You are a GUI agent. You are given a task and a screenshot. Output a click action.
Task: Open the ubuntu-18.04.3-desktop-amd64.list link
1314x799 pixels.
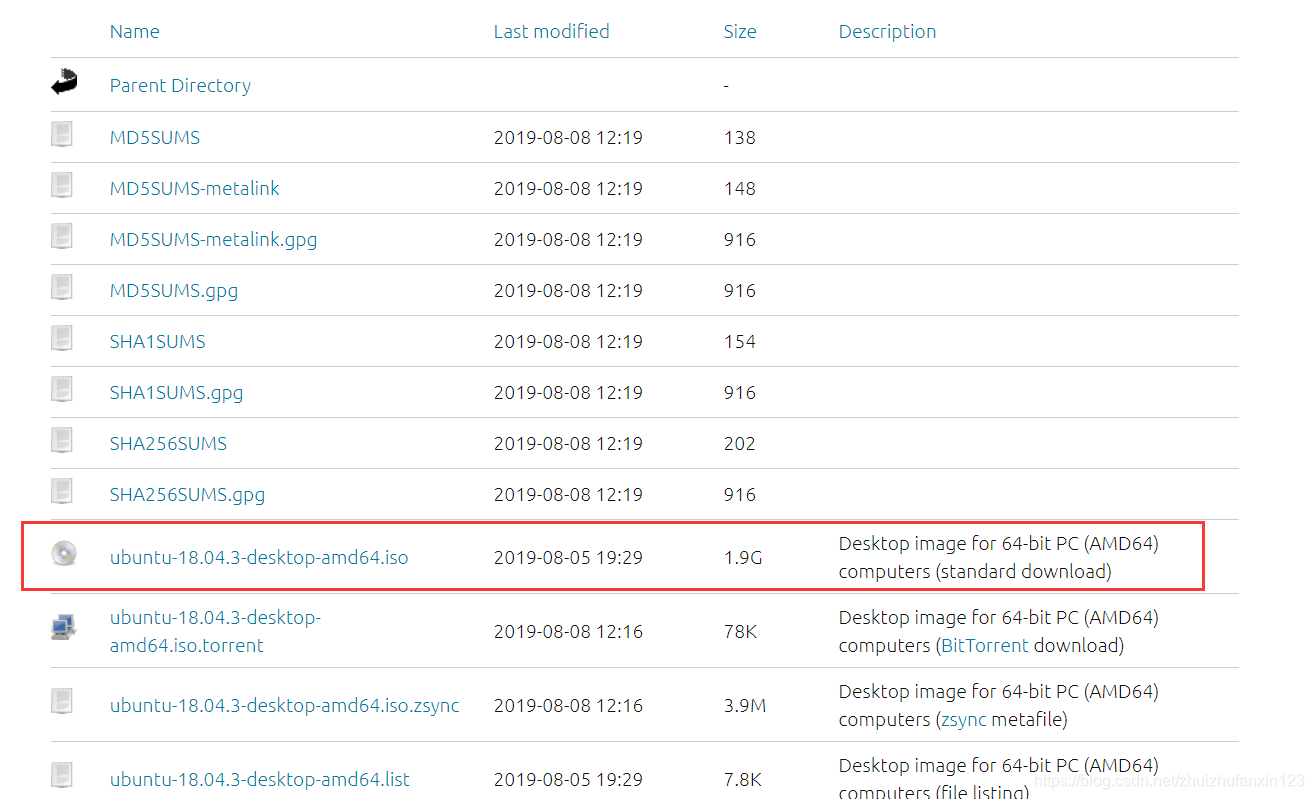(x=260, y=780)
